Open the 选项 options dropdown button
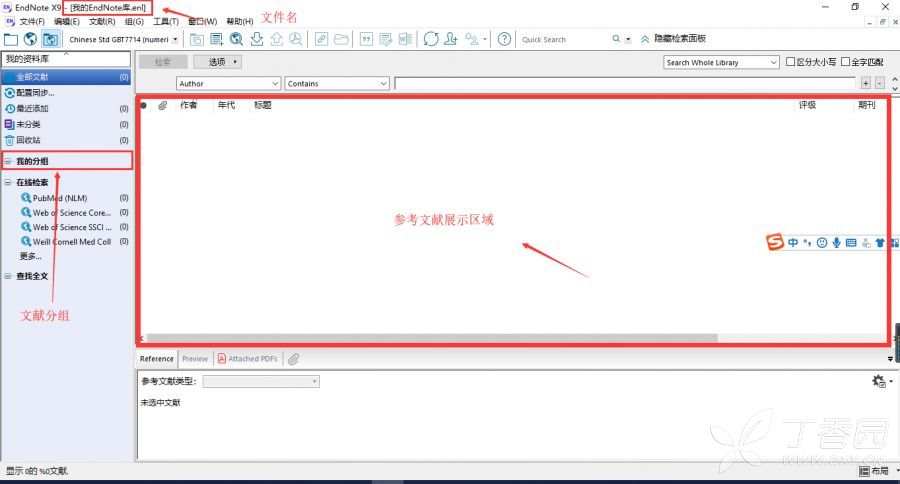 coord(218,61)
